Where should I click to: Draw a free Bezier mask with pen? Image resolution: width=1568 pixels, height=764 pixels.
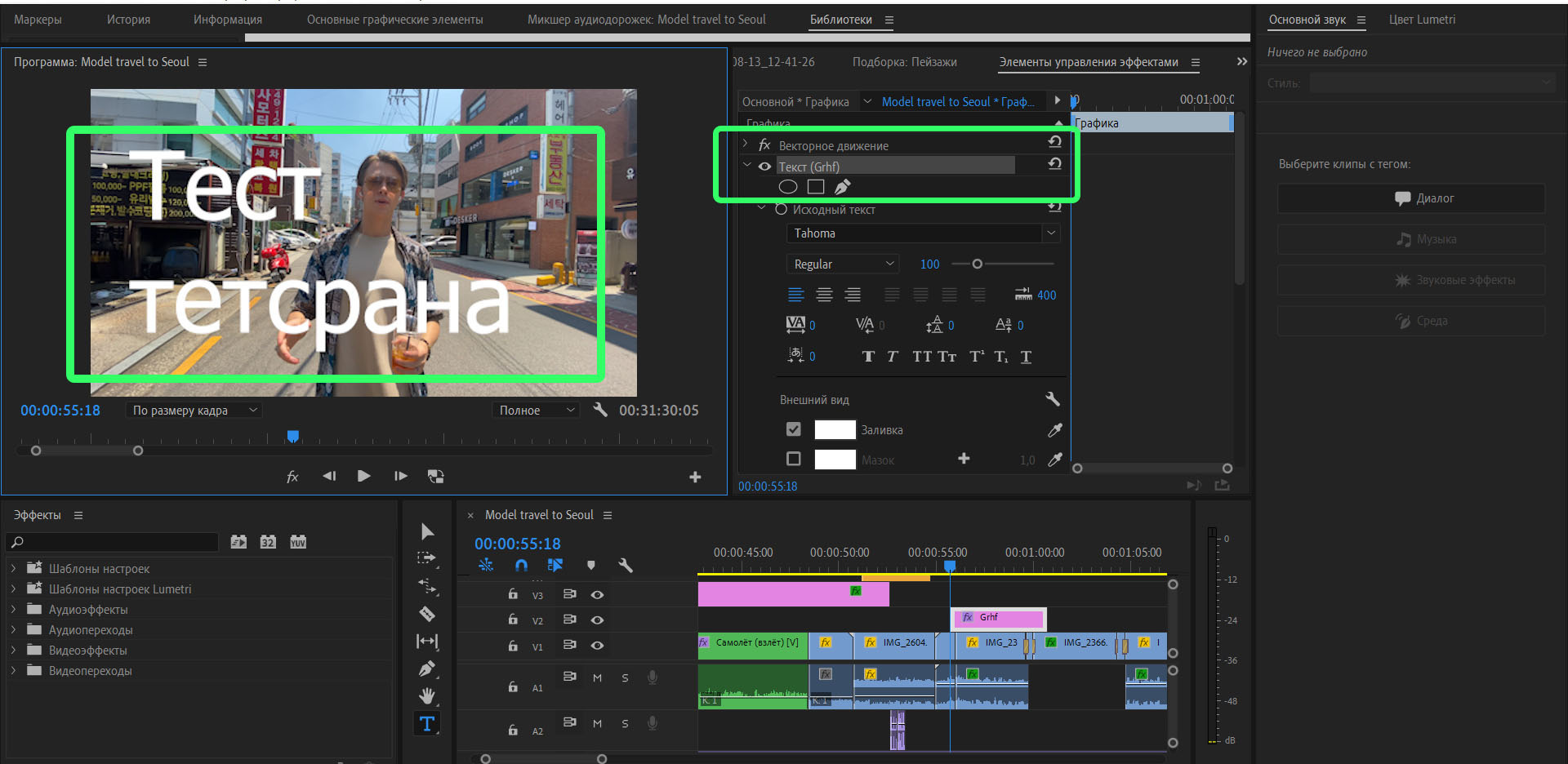coord(843,187)
